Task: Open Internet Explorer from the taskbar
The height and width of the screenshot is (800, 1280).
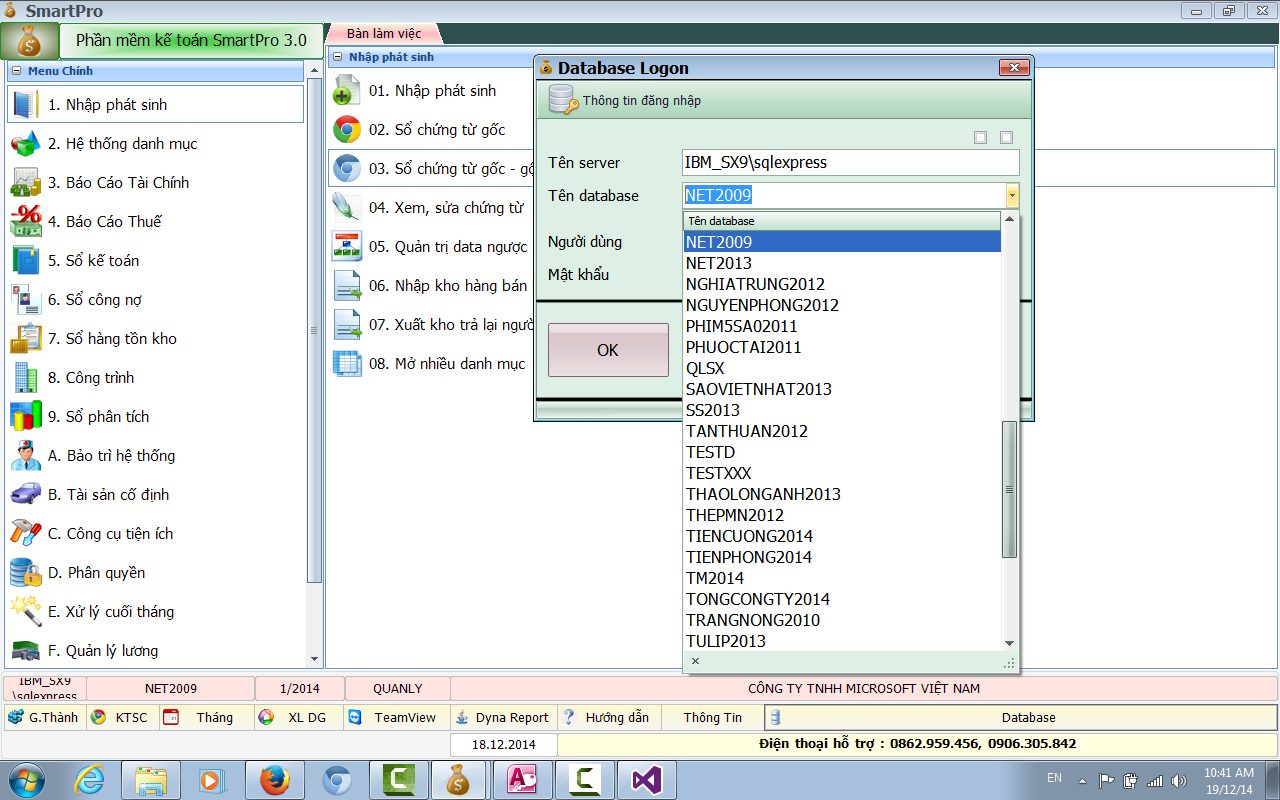Action: [x=89, y=779]
